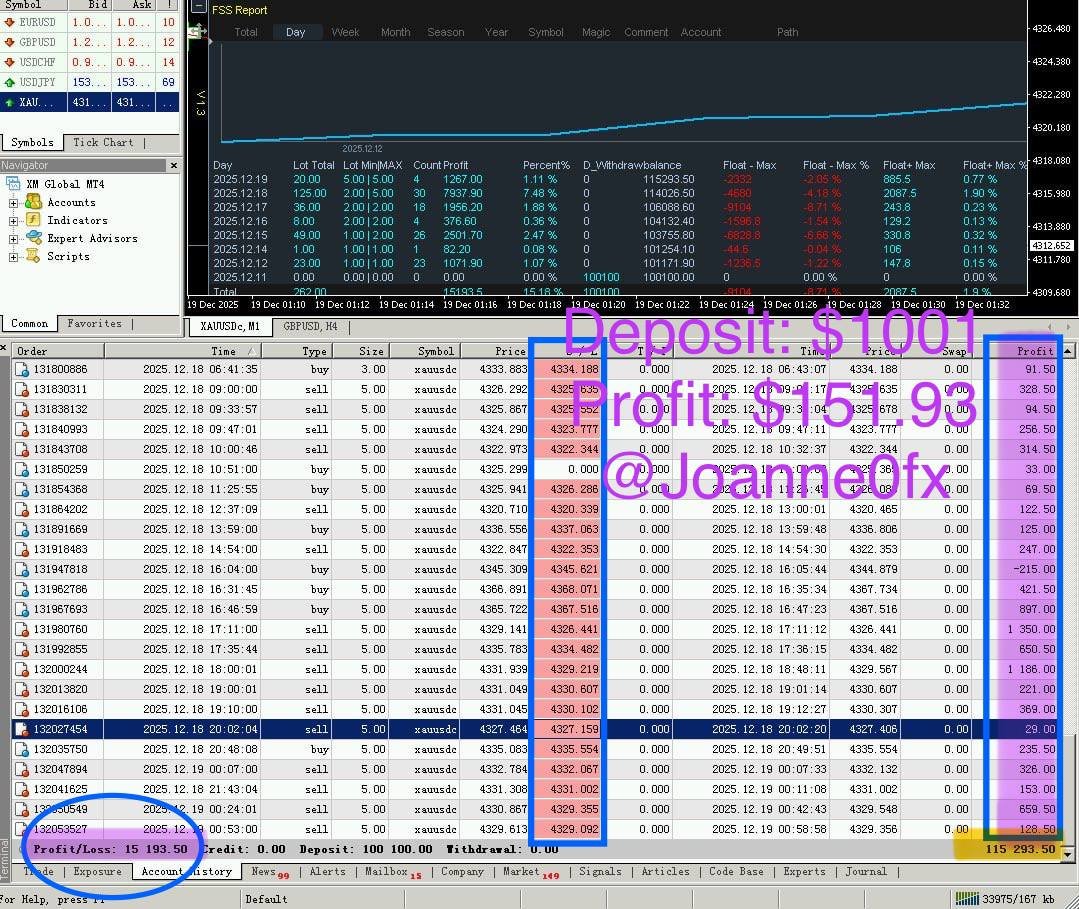Click the Accounts folder icon
The height and width of the screenshot is (909, 1079).
(34, 202)
